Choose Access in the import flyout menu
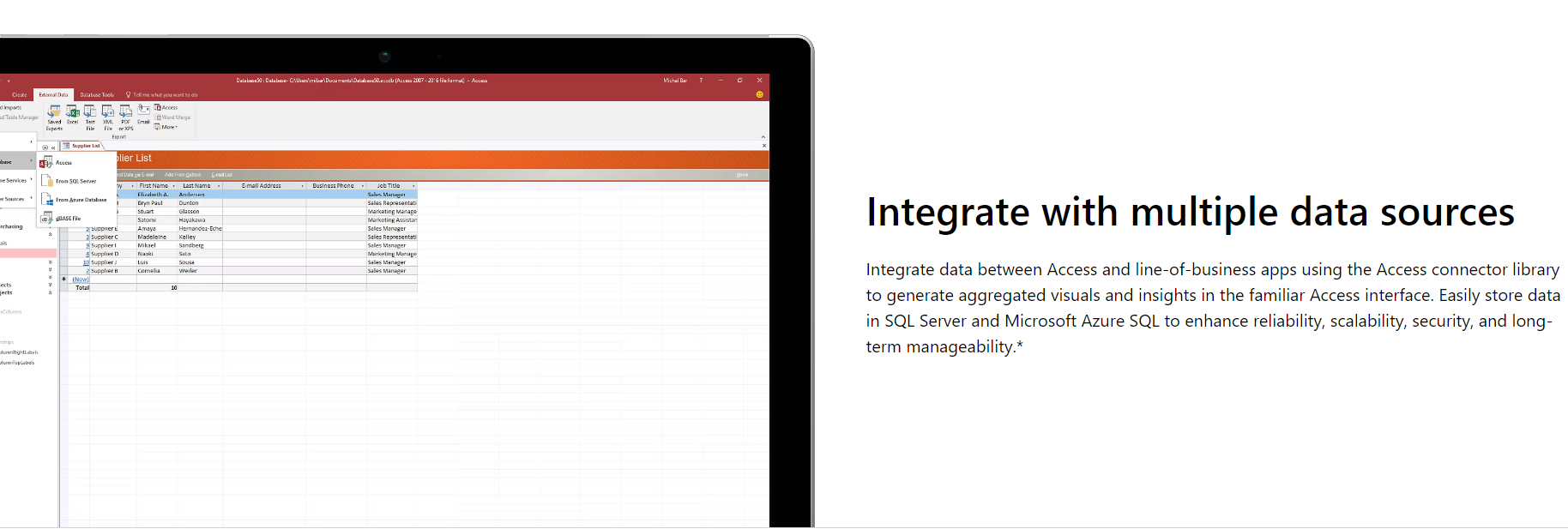This screenshot has width=1568, height=529. click(x=75, y=162)
